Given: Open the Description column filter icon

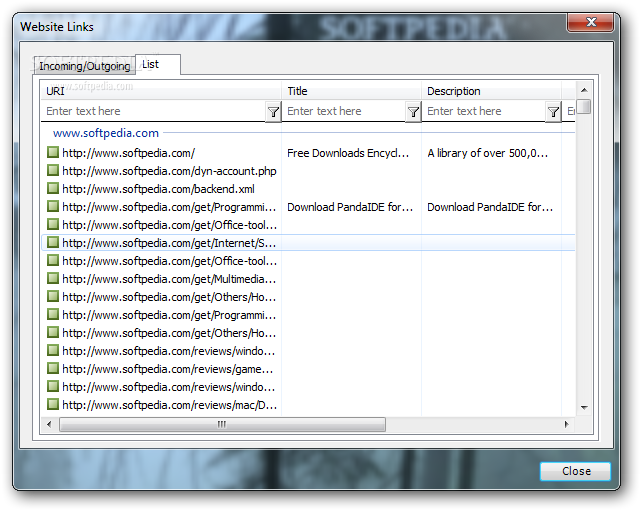Looking at the screenshot, I should coord(553,112).
